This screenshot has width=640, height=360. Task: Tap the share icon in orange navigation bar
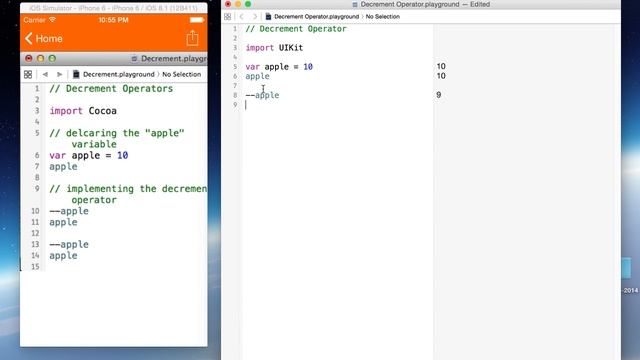click(x=192, y=38)
